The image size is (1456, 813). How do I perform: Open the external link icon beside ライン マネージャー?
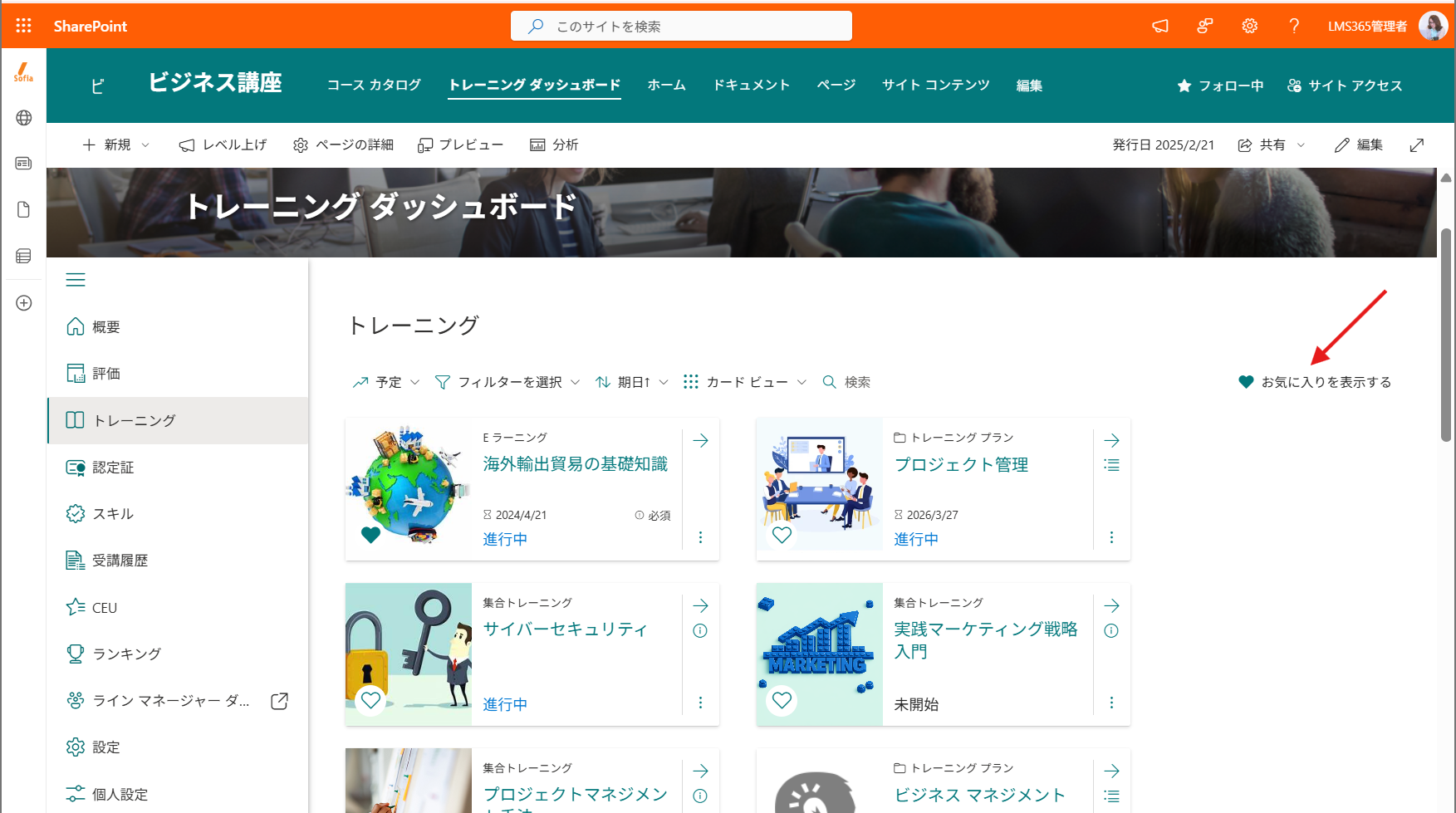click(280, 701)
